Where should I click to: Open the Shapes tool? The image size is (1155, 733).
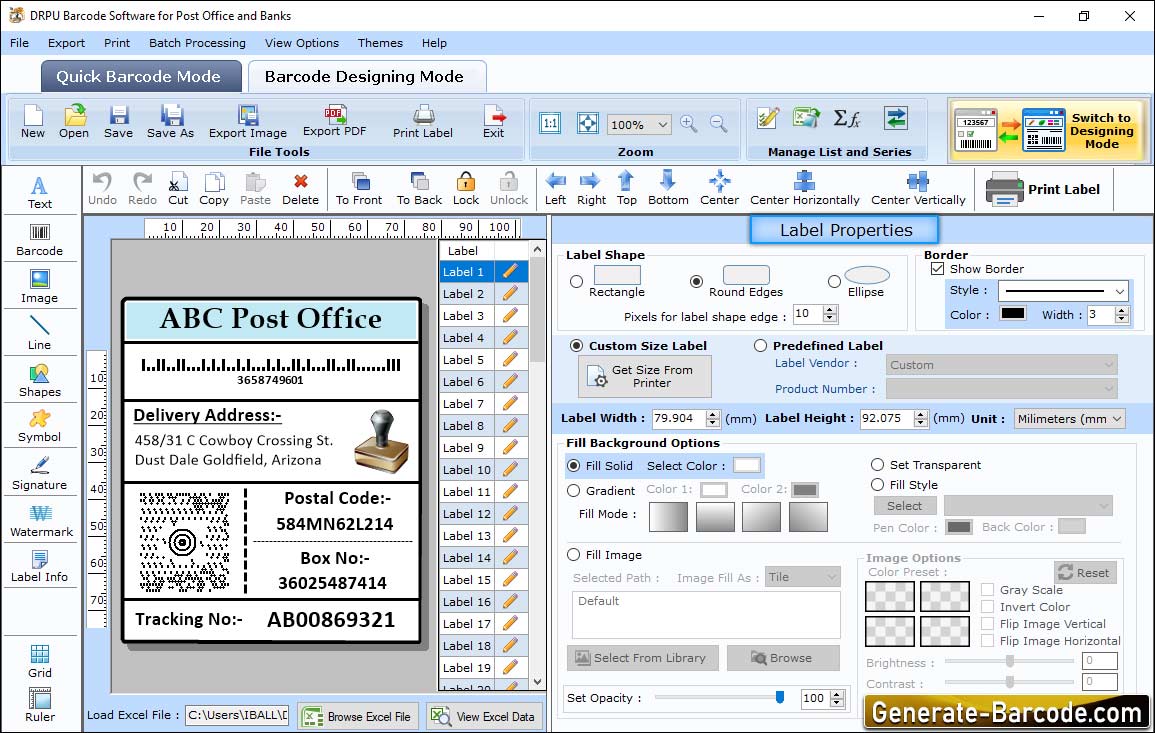tap(40, 380)
